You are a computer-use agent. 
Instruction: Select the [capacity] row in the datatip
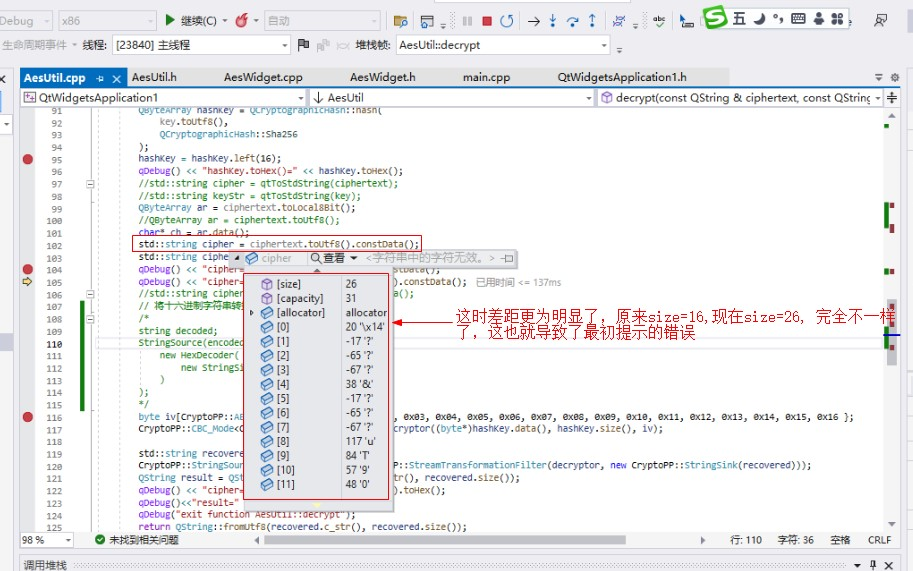pos(315,299)
